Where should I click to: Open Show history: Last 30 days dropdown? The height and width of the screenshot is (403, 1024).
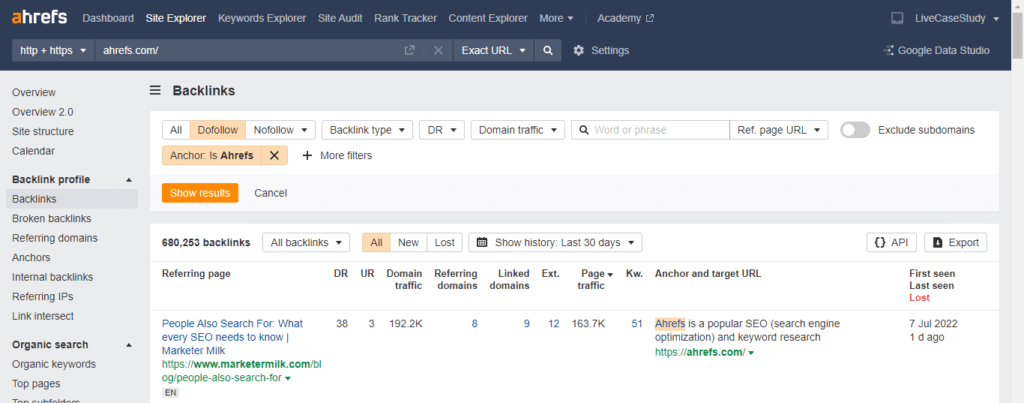click(555, 242)
